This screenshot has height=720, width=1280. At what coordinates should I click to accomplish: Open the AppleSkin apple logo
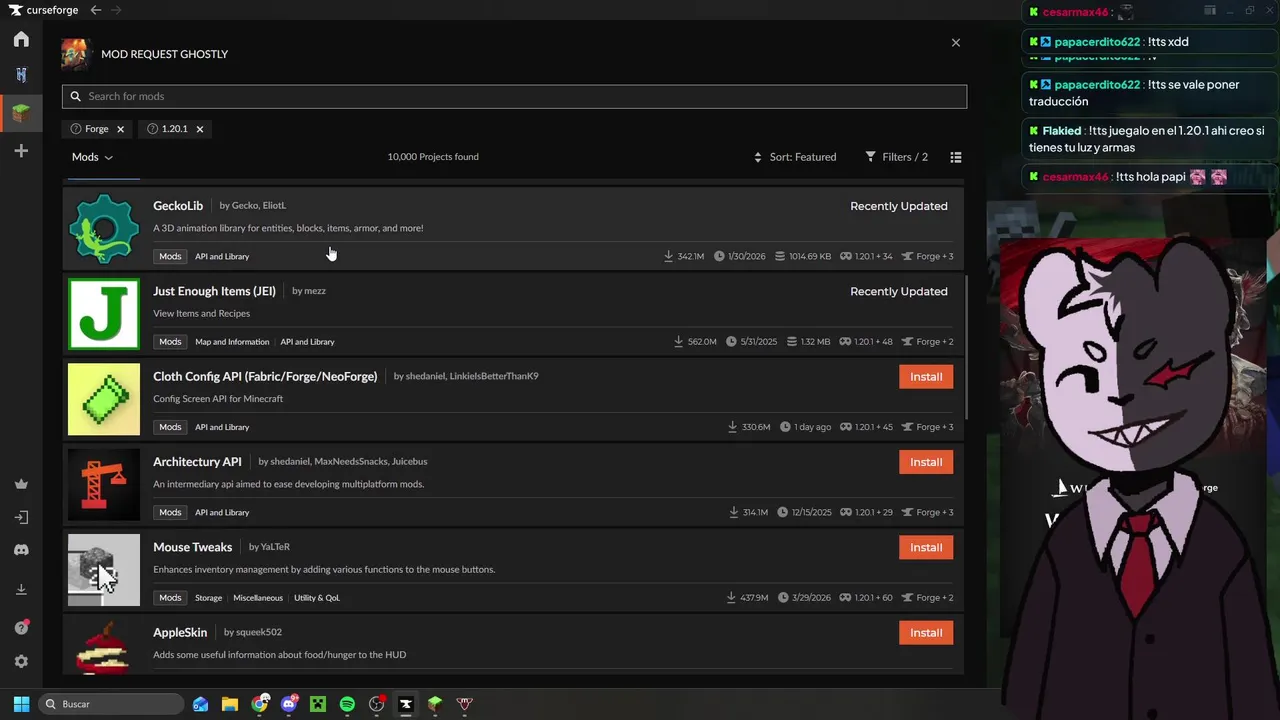coord(104,646)
